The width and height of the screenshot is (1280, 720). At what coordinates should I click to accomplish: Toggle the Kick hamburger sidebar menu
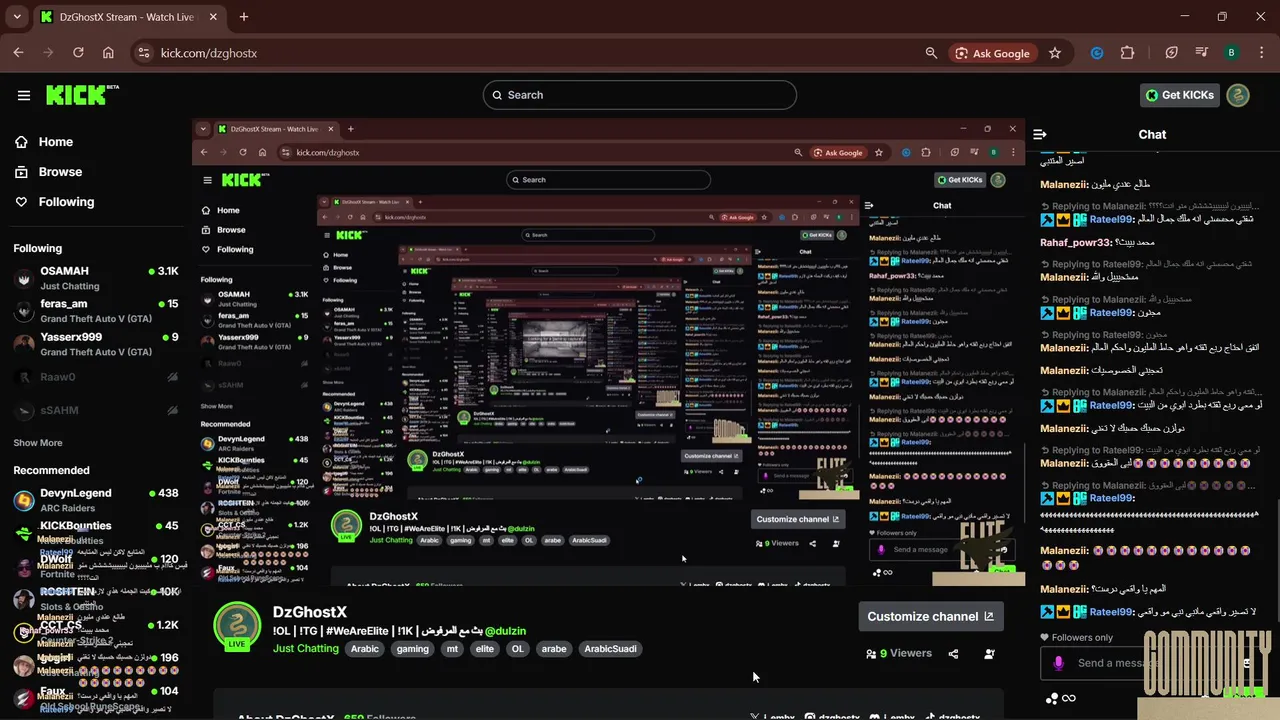[24, 95]
